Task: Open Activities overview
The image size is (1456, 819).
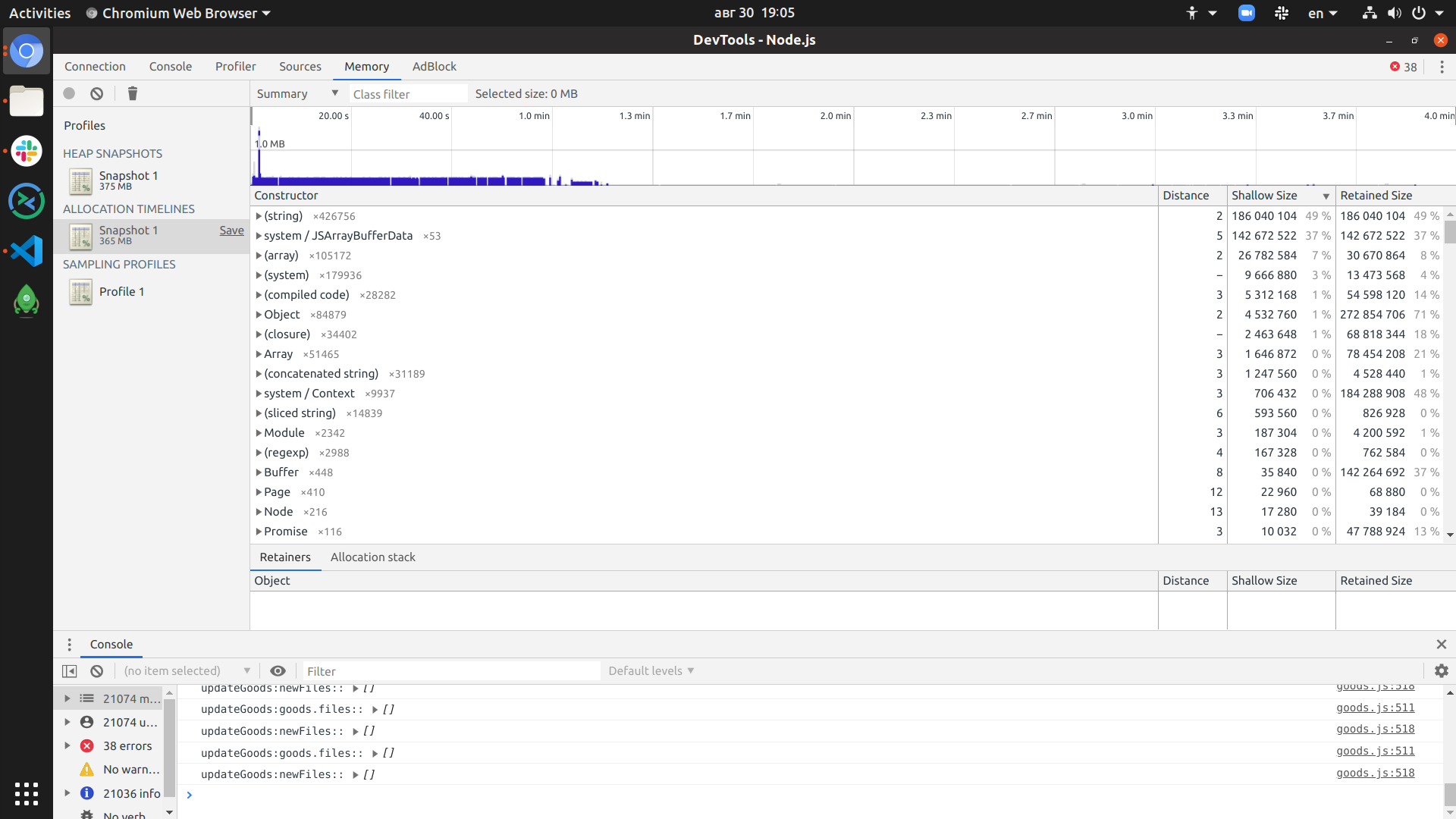Action: pos(39,13)
